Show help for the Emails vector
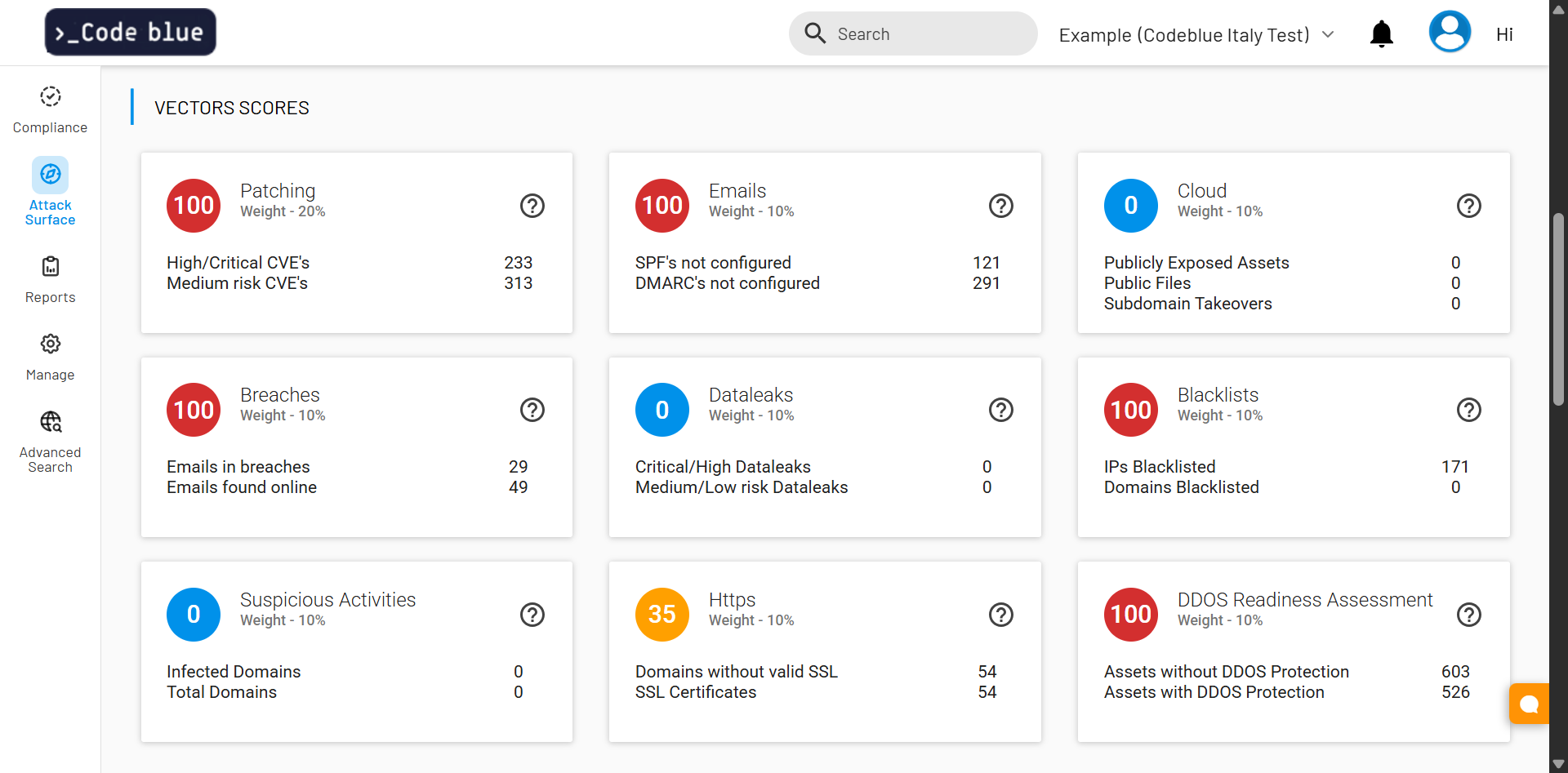Screen dimensions: 1568x773 tap(1000, 206)
